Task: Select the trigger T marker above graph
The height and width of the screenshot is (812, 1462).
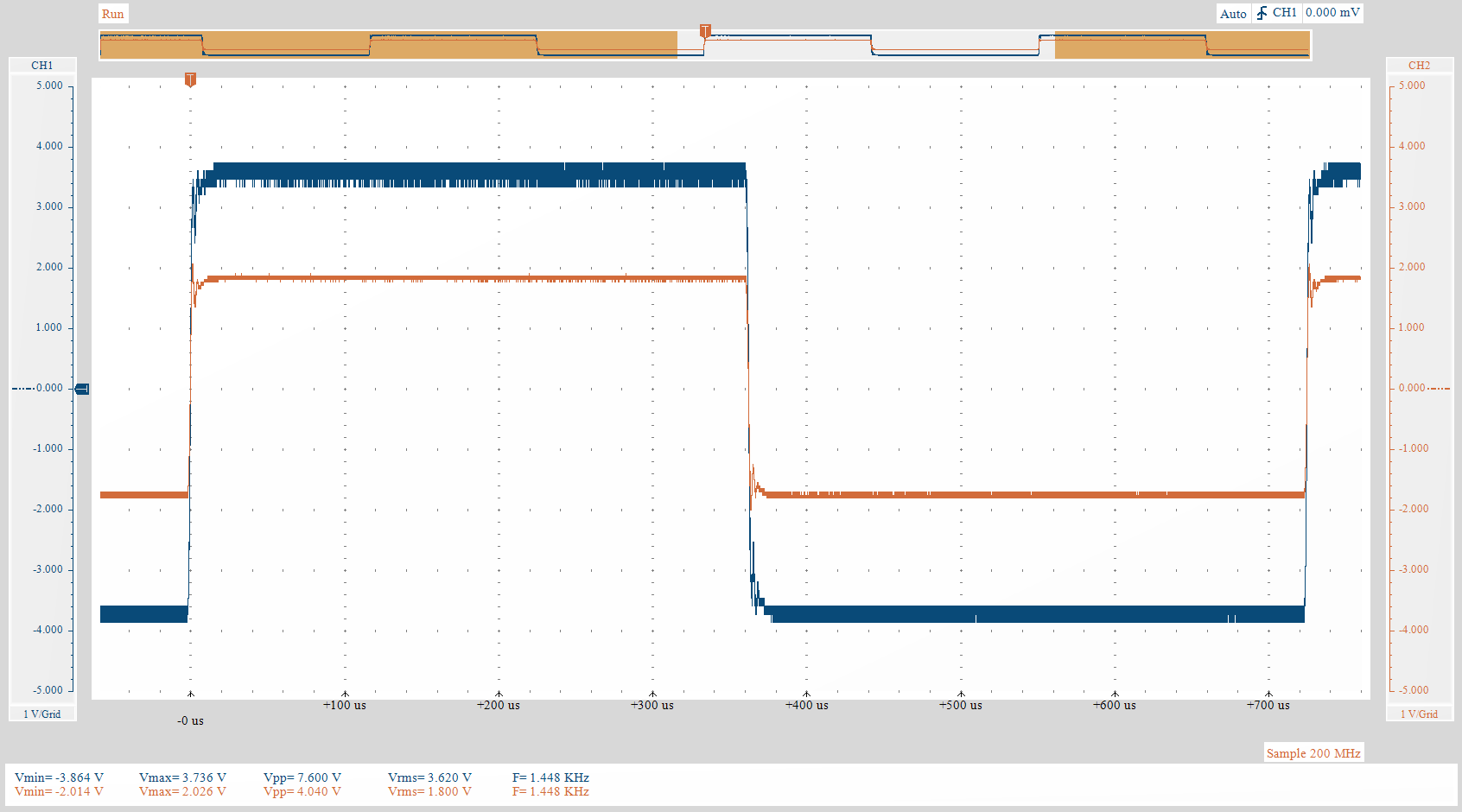Action: click(190, 79)
